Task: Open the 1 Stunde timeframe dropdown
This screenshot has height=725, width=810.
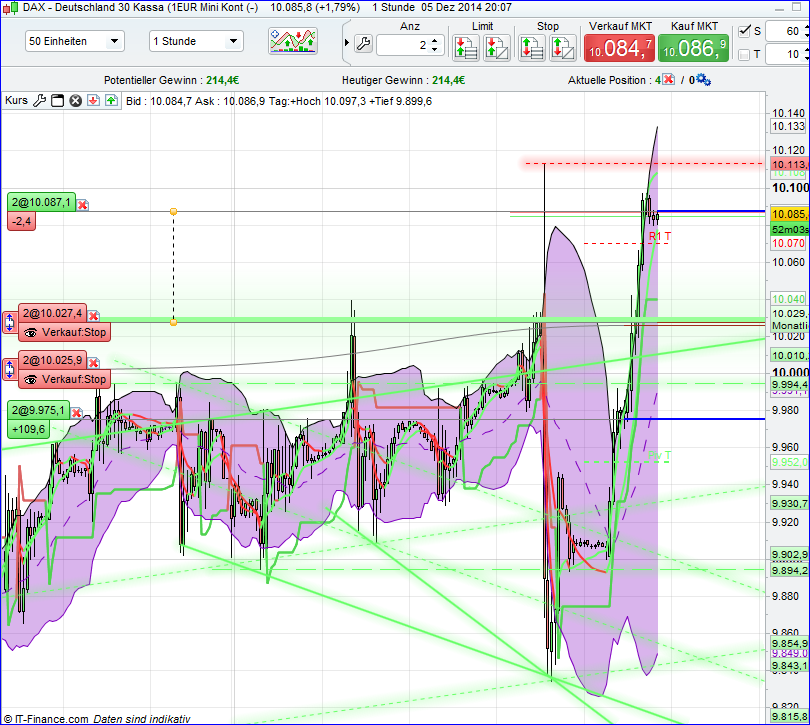Action: tap(196, 41)
